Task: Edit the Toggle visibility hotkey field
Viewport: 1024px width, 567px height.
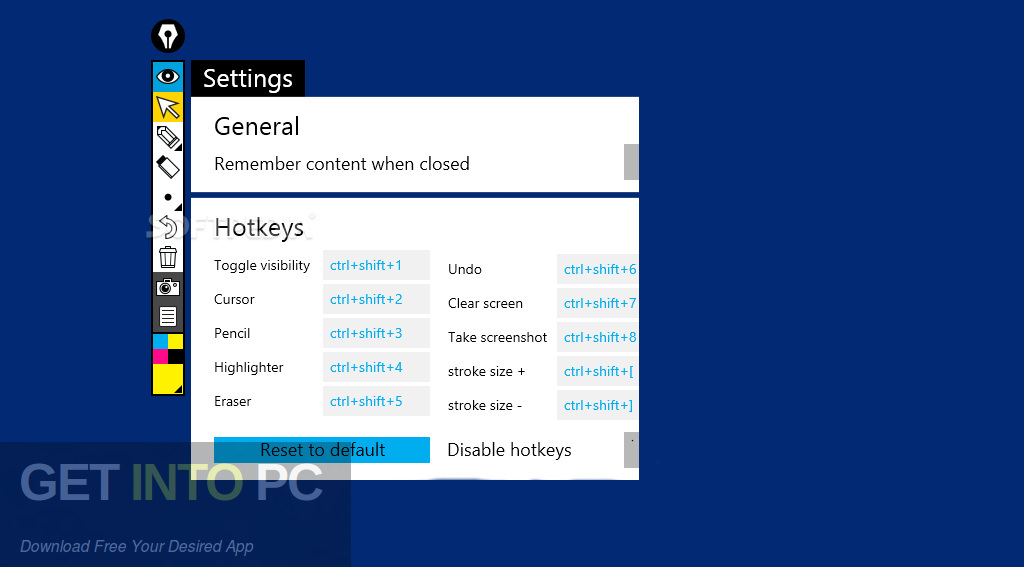Action: click(376, 265)
